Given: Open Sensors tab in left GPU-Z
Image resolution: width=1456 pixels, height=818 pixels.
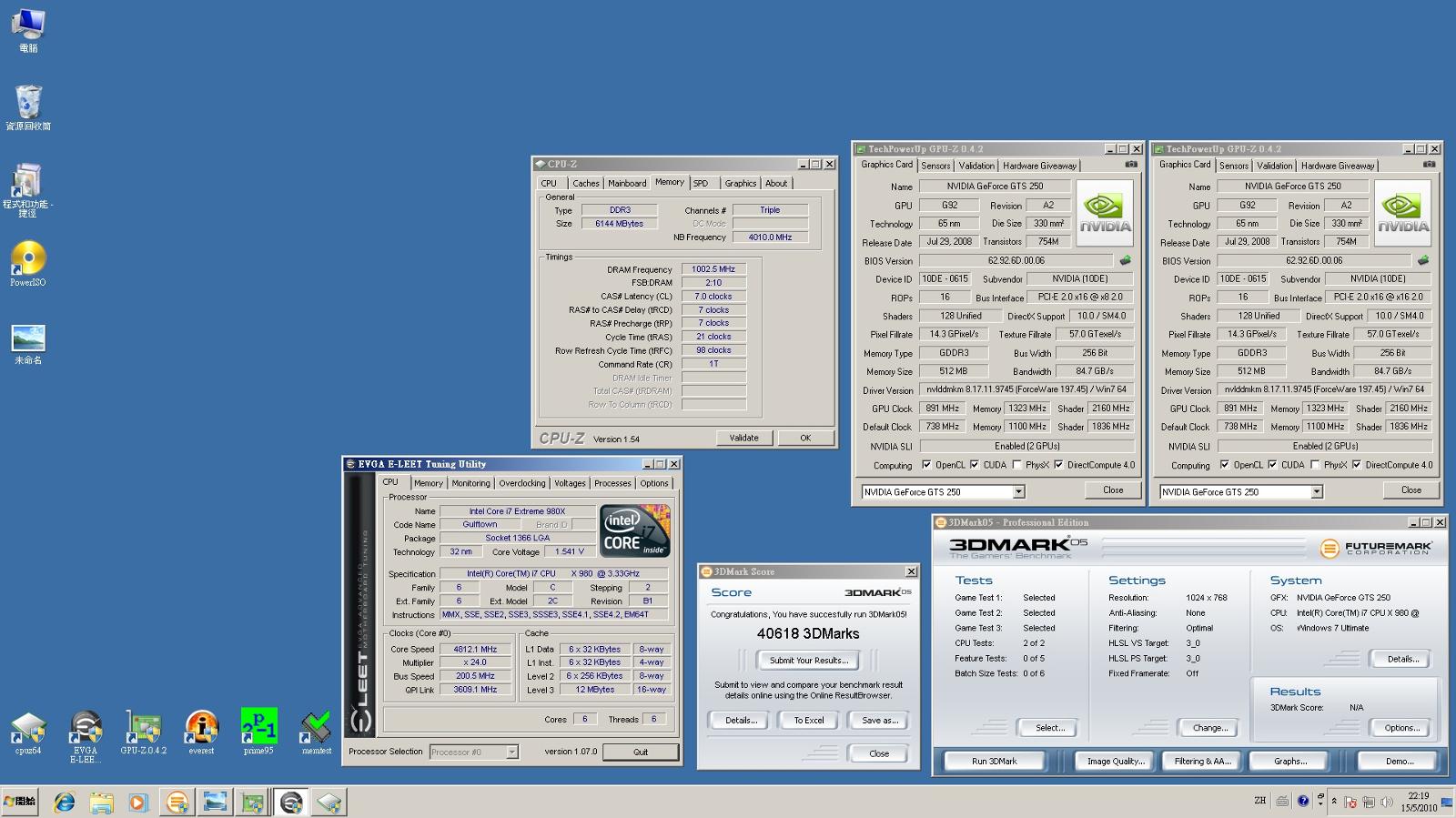Looking at the screenshot, I should pos(935,166).
